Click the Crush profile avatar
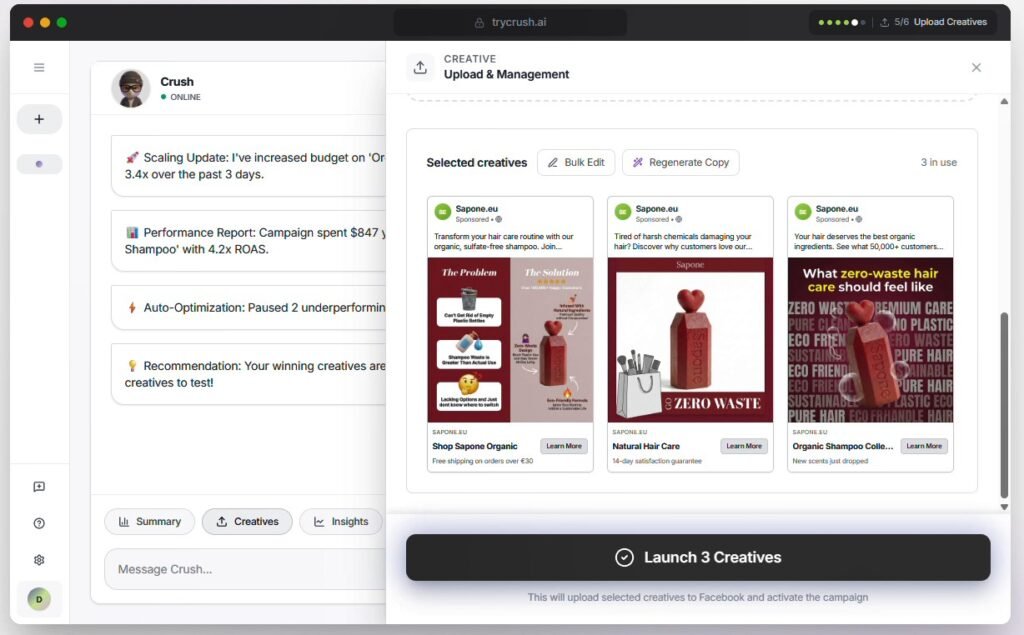Image resolution: width=1024 pixels, height=635 pixels. [x=131, y=88]
